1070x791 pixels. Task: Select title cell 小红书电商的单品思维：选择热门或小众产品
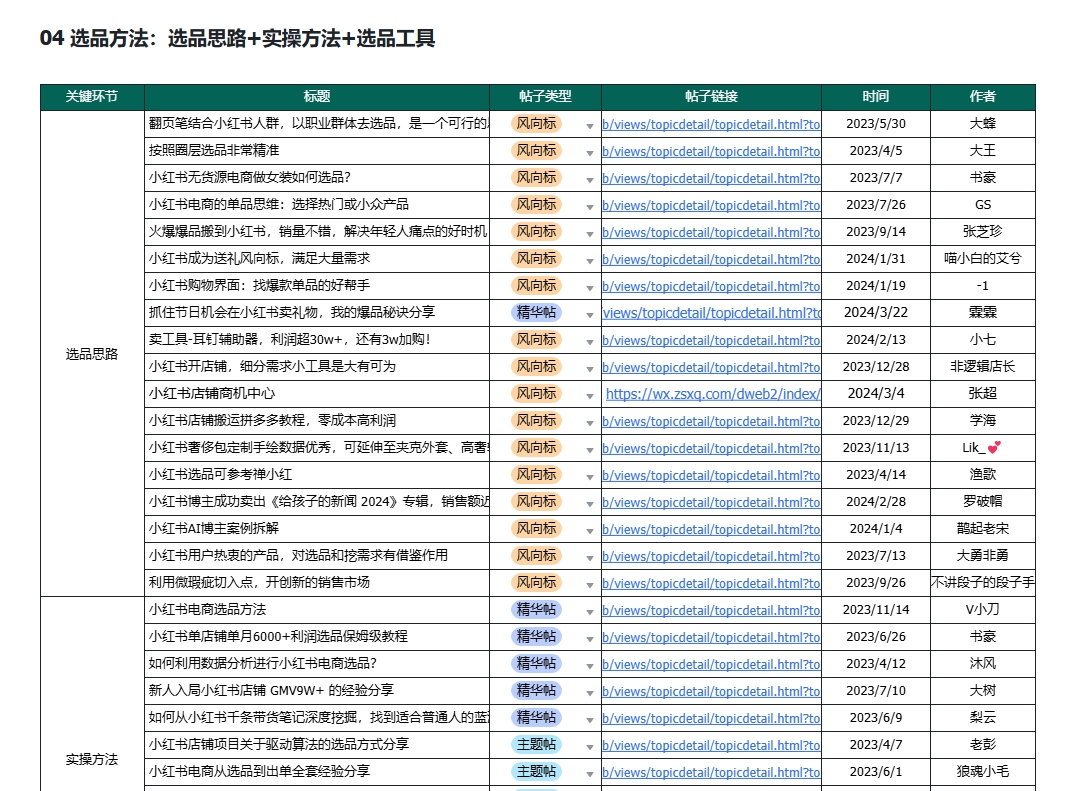point(317,205)
